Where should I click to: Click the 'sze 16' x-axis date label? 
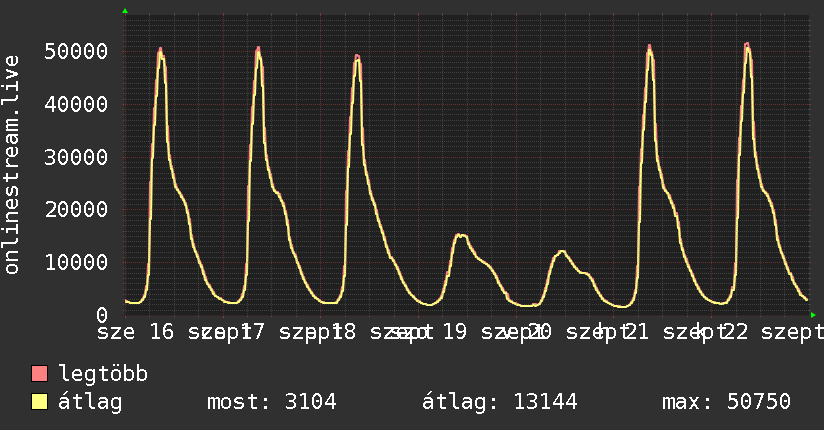pos(135,332)
